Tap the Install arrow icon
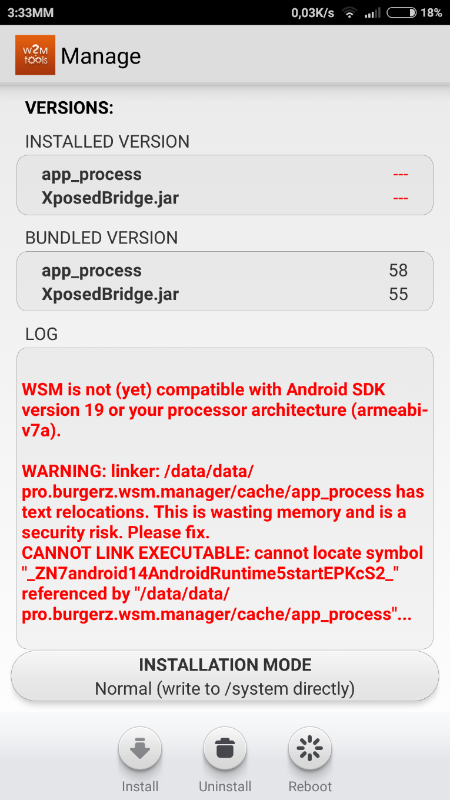 (140, 748)
